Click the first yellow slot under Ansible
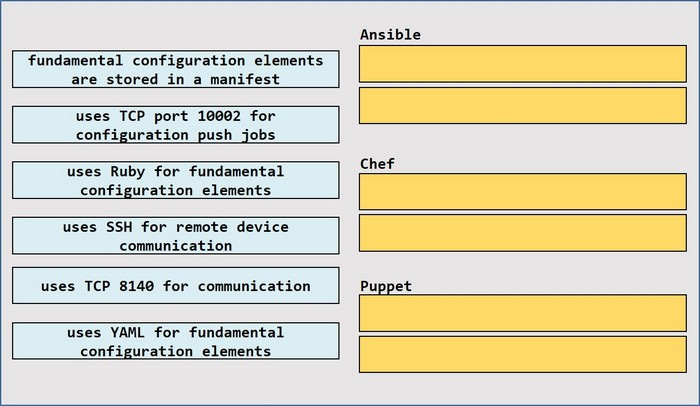 [x=523, y=64]
